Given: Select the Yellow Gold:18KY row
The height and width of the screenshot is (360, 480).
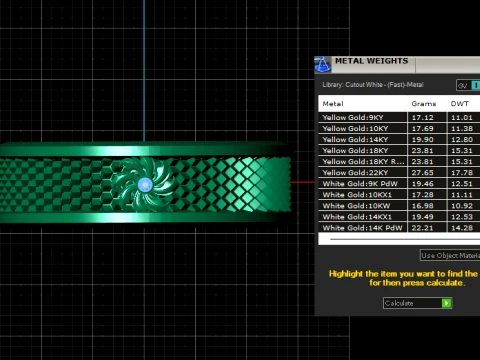Looking at the screenshot, I should [399, 150].
